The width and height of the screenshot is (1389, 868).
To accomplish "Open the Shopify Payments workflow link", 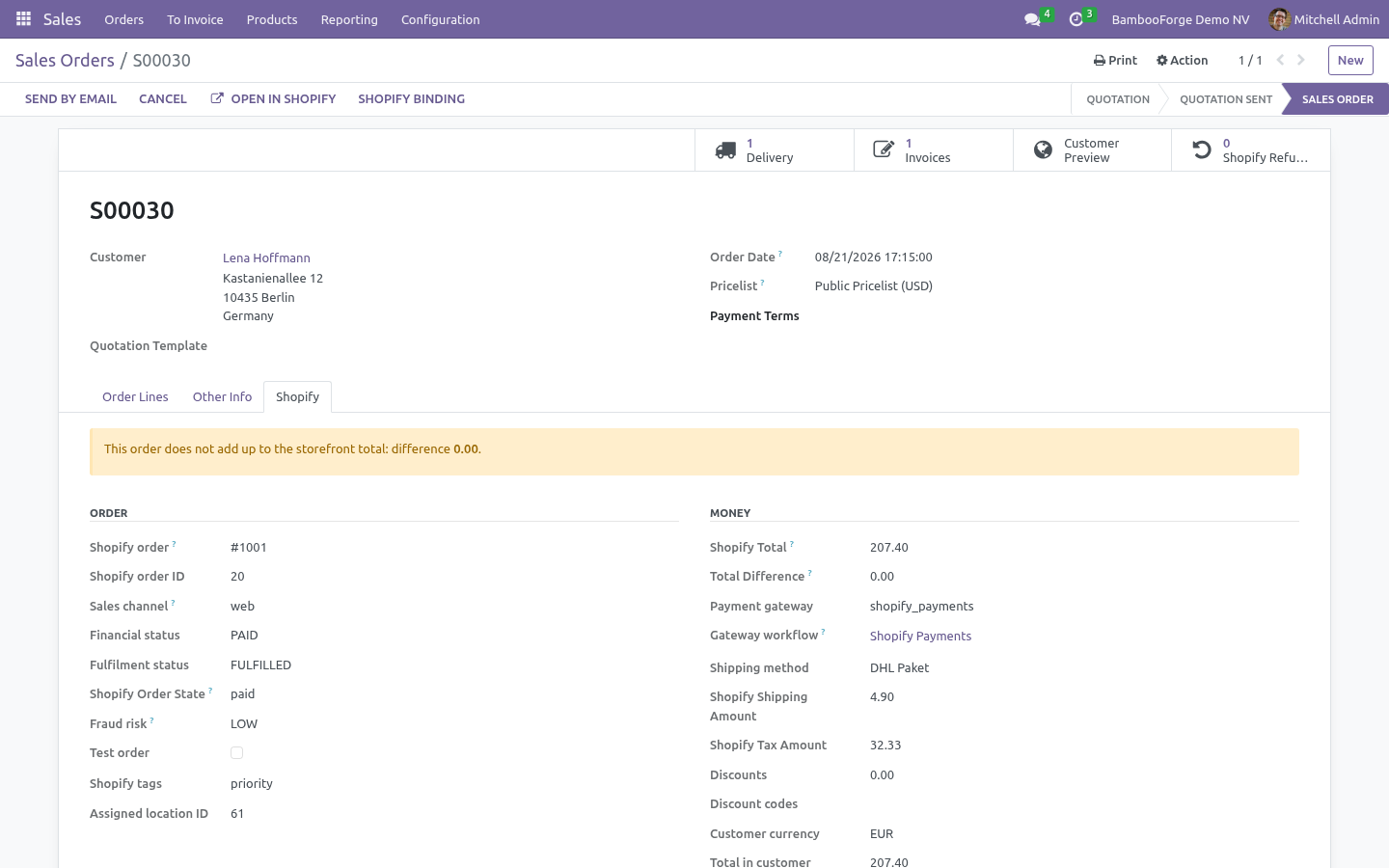I will (x=920, y=636).
